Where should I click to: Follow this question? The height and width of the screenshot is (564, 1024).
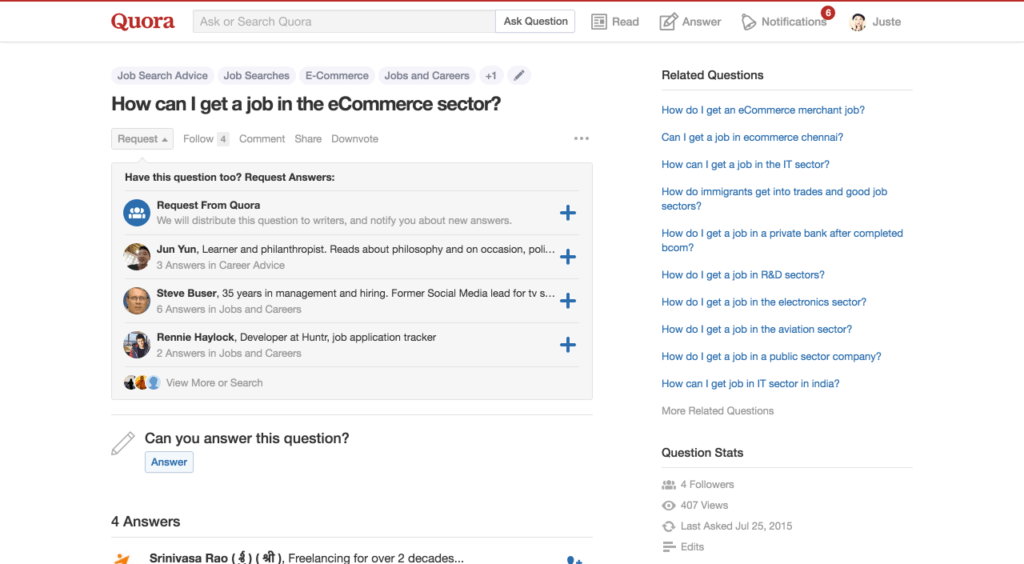198,138
